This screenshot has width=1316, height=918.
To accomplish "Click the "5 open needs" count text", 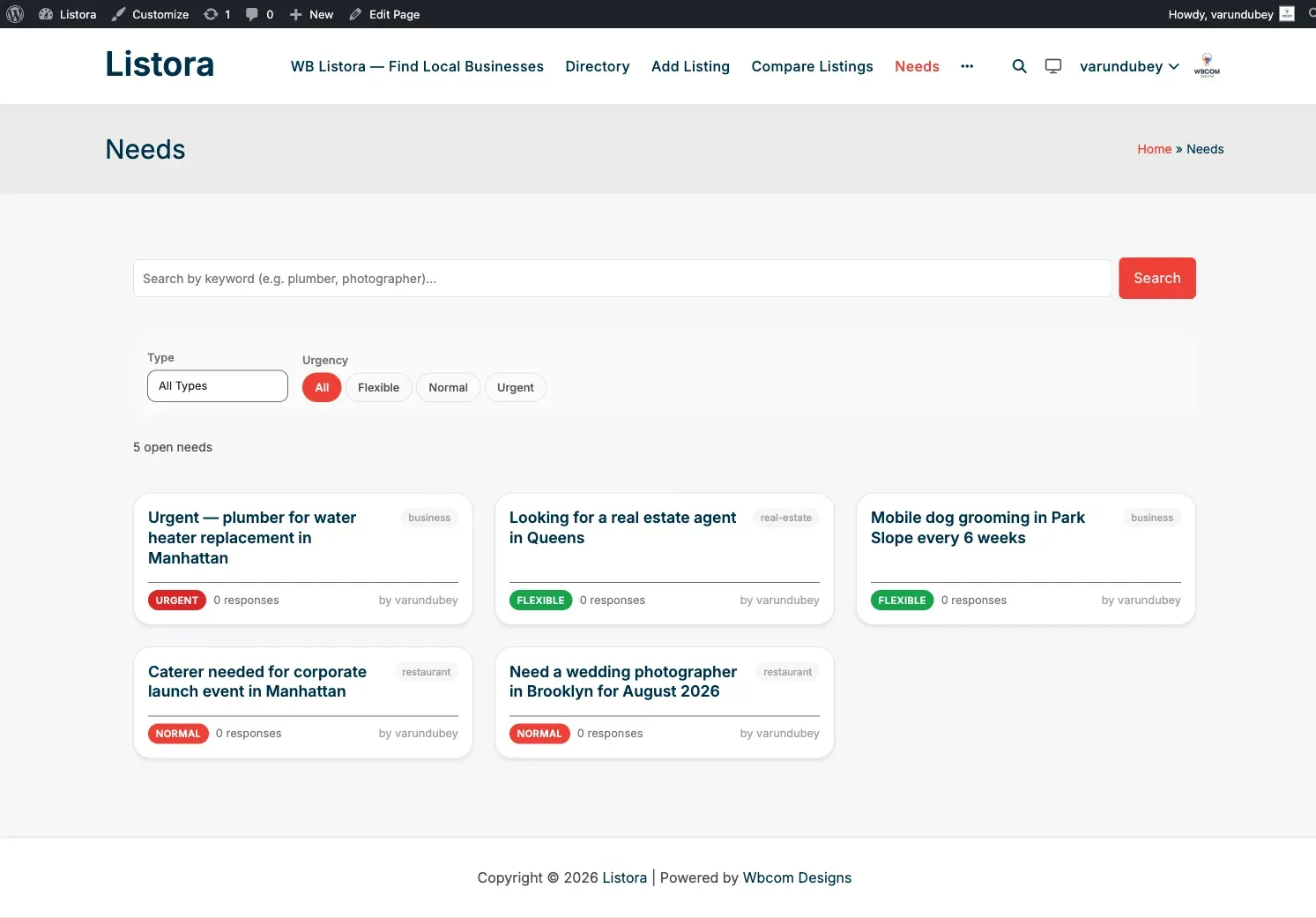I will [x=173, y=447].
